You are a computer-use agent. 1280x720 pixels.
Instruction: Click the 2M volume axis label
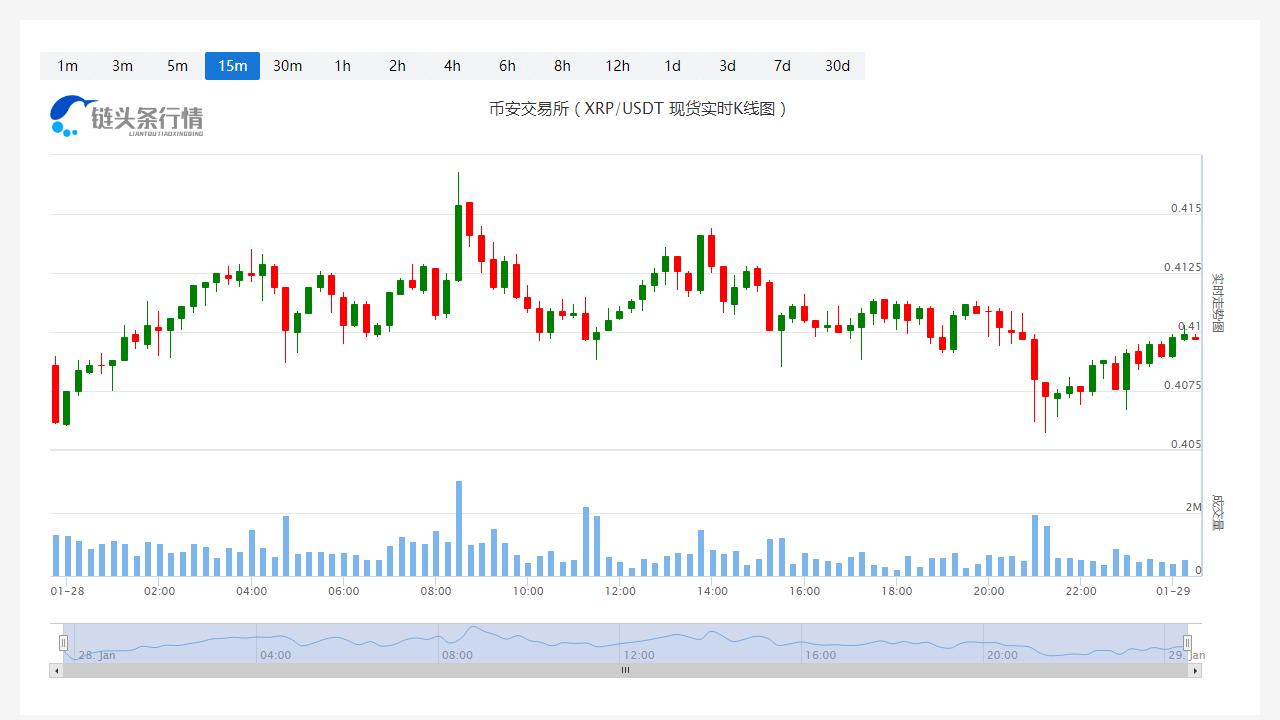pos(1193,507)
